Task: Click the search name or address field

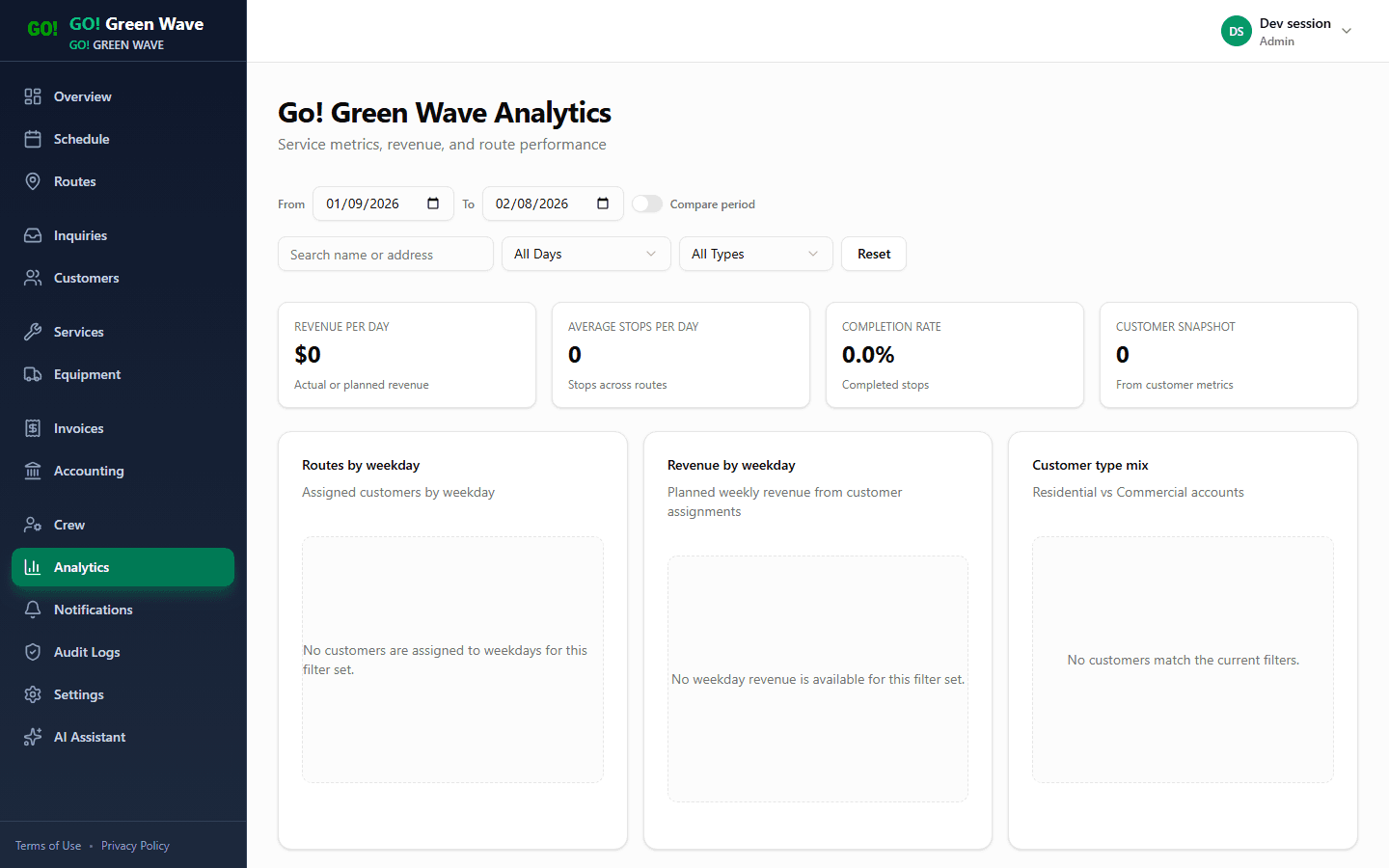Action: (x=385, y=254)
